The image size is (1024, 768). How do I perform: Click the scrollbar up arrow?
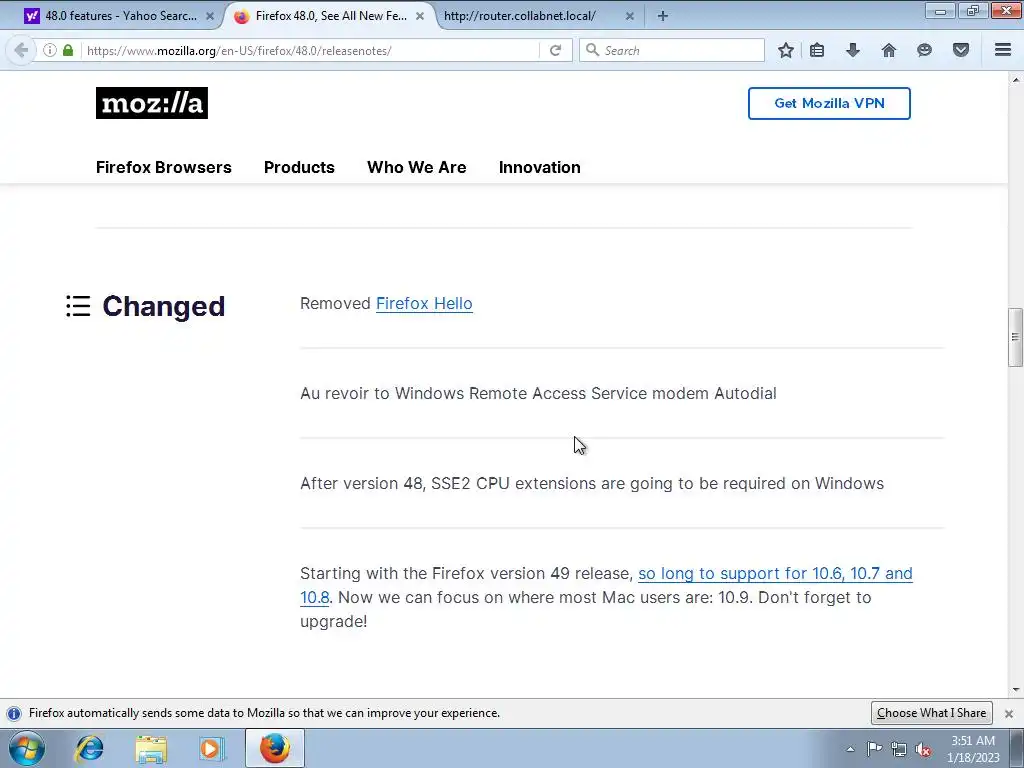click(x=1016, y=80)
